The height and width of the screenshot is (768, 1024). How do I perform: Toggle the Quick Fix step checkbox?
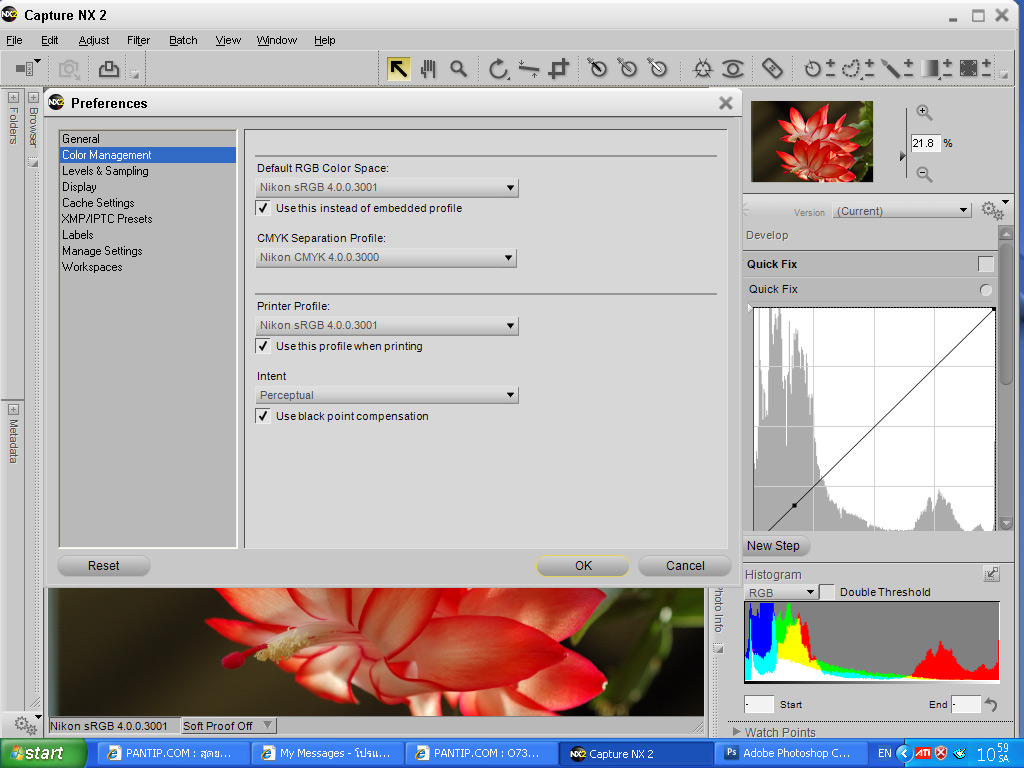pyautogui.click(x=985, y=264)
